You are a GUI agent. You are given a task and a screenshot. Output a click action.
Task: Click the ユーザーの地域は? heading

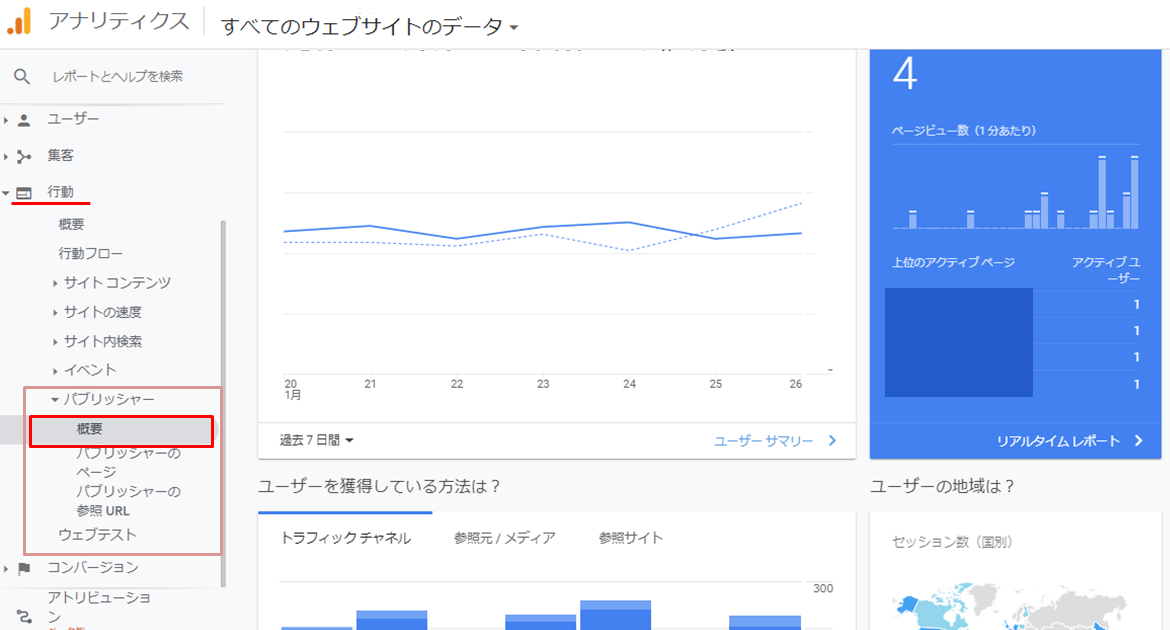(x=942, y=487)
